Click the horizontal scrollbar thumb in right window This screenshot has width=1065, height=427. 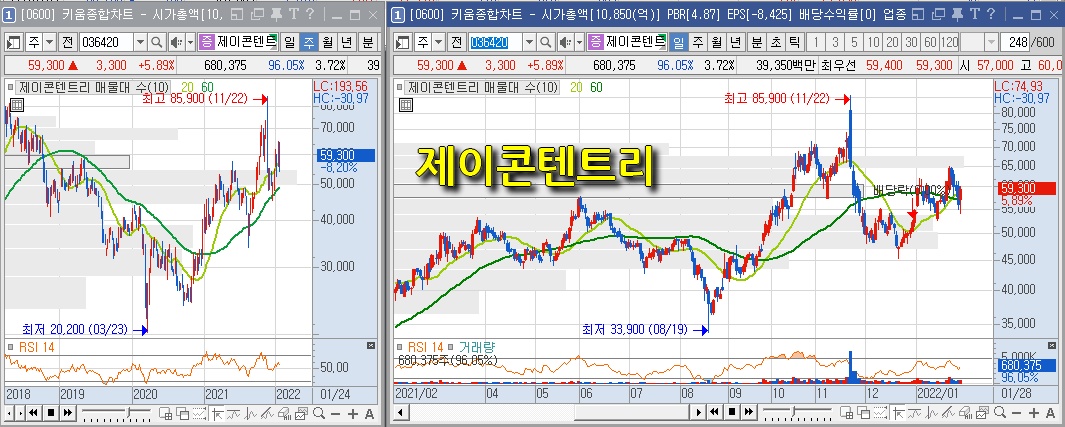point(631,412)
